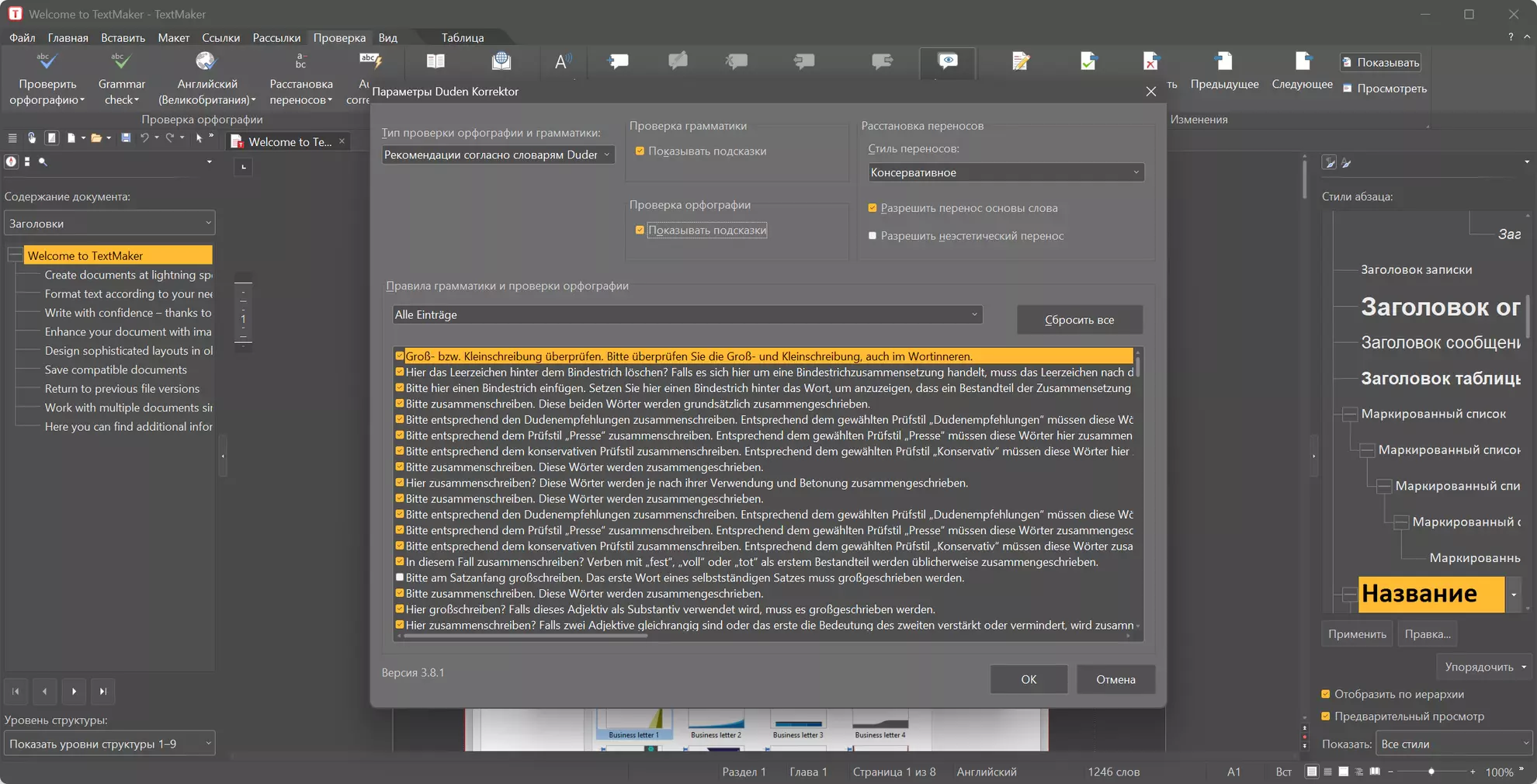Viewport: 1537px width, 784px height.
Task: Toggle spelling hints checkbox (Проверка орфографии)
Action: [x=640, y=231]
